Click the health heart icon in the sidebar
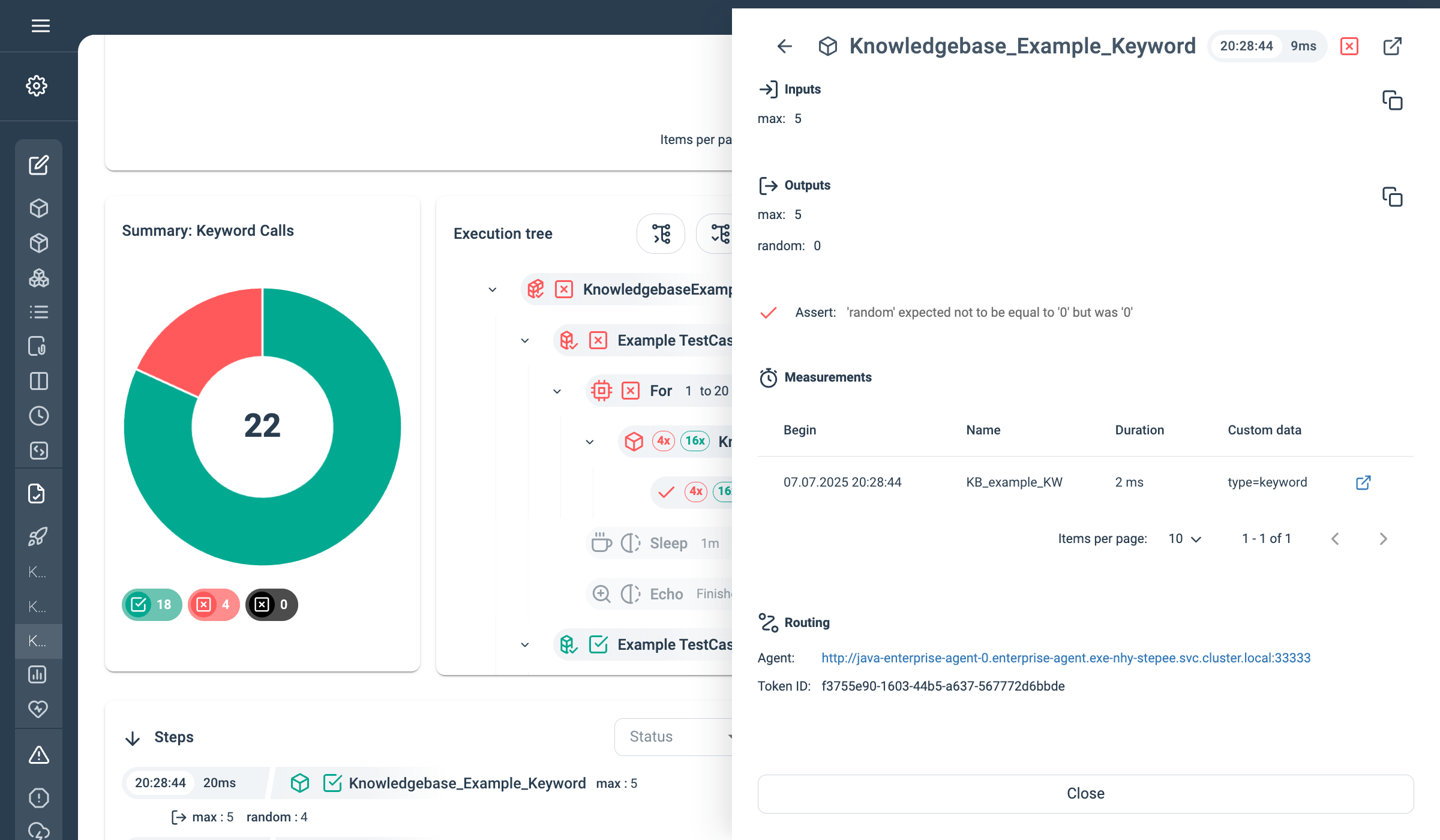This screenshot has height=840, width=1440. [x=38, y=709]
